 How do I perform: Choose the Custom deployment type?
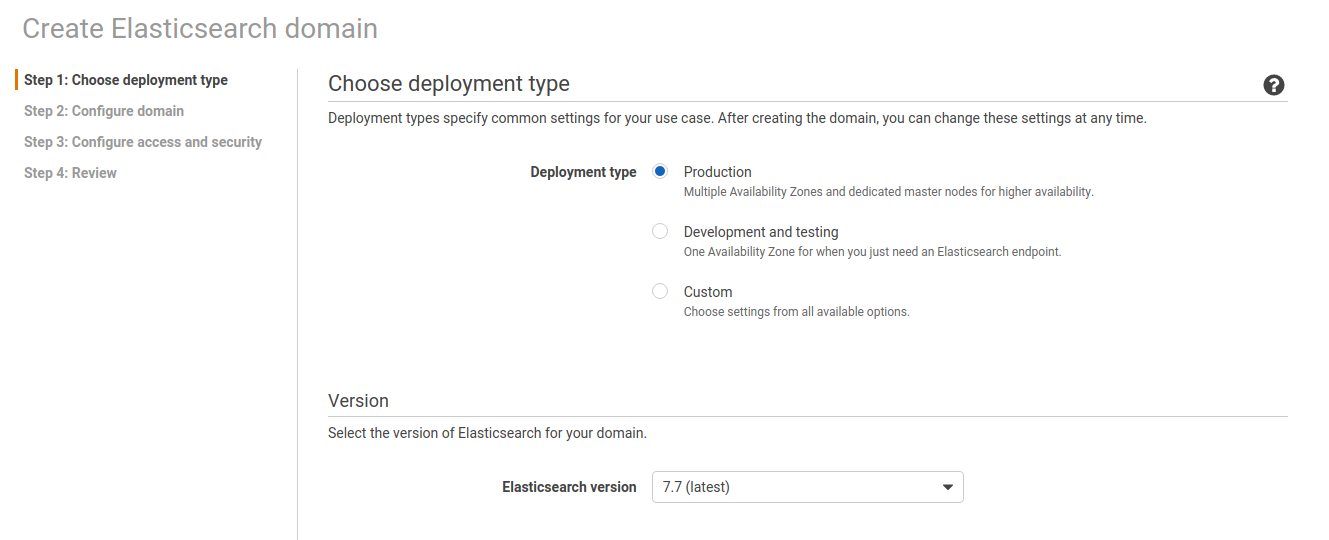660,291
